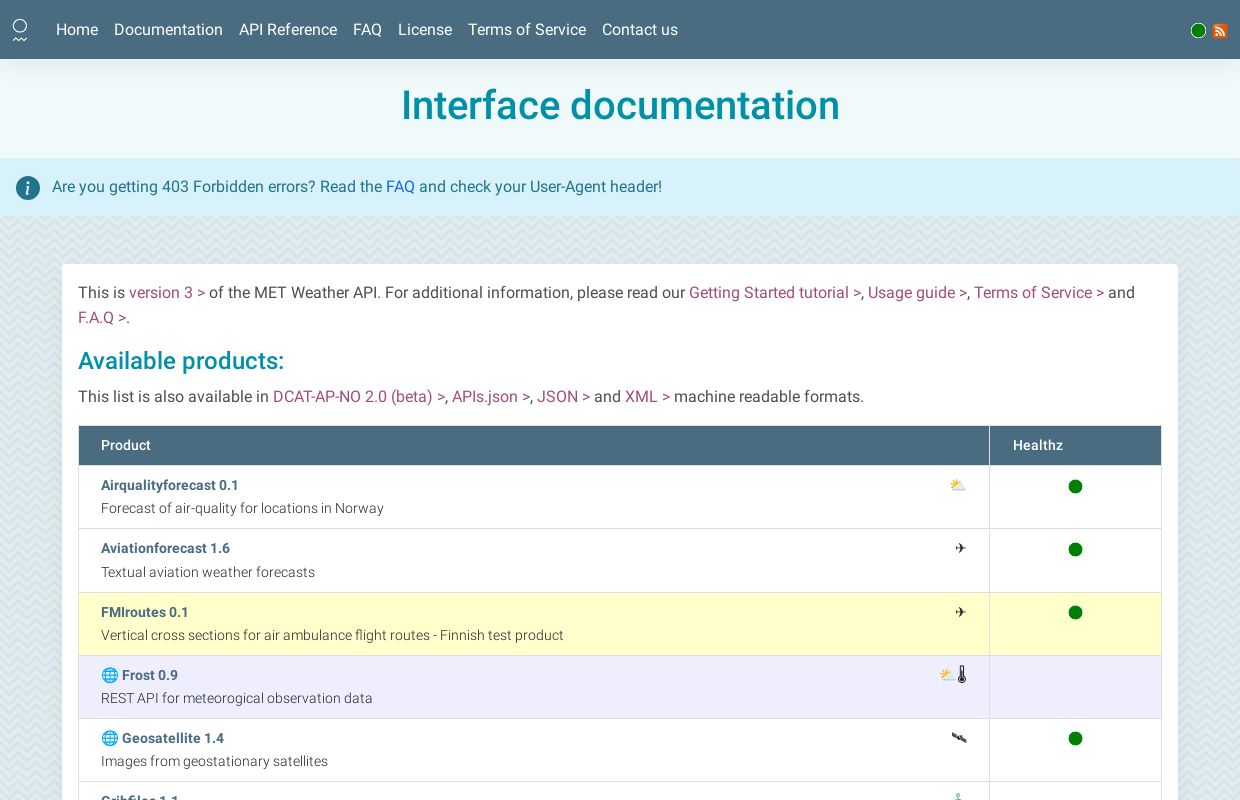Image resolution: width=1240 pixels, height=800 pixels.
Task: Open the JSON > format link
Action: [x=563, y=397]
